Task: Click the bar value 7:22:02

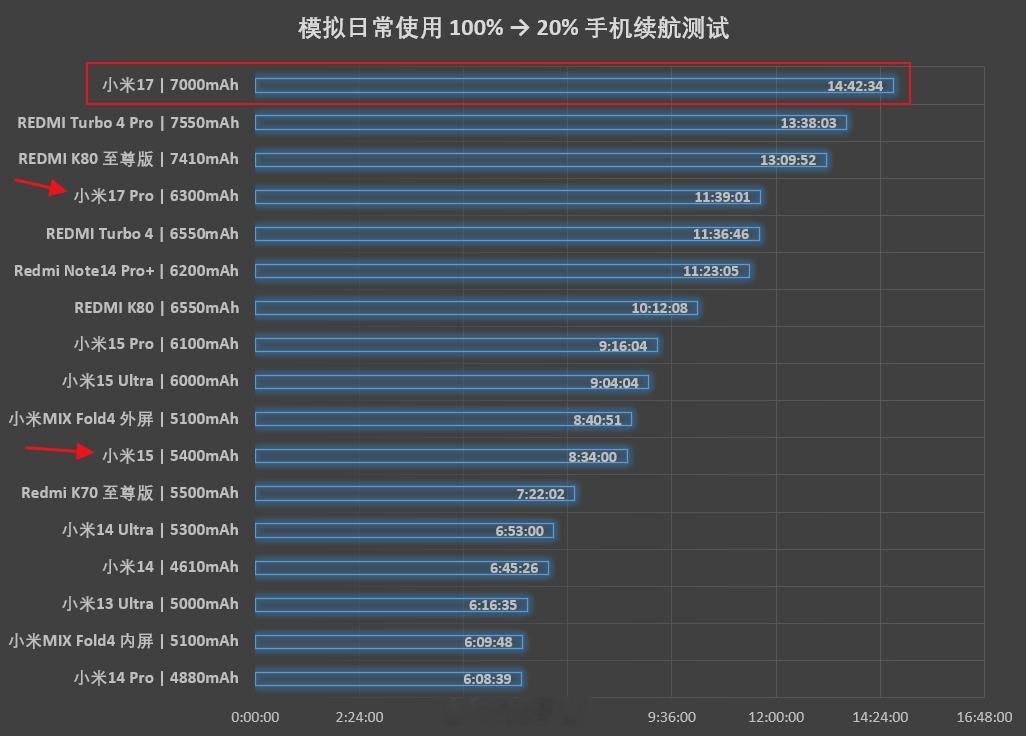Action: [540, 494]
